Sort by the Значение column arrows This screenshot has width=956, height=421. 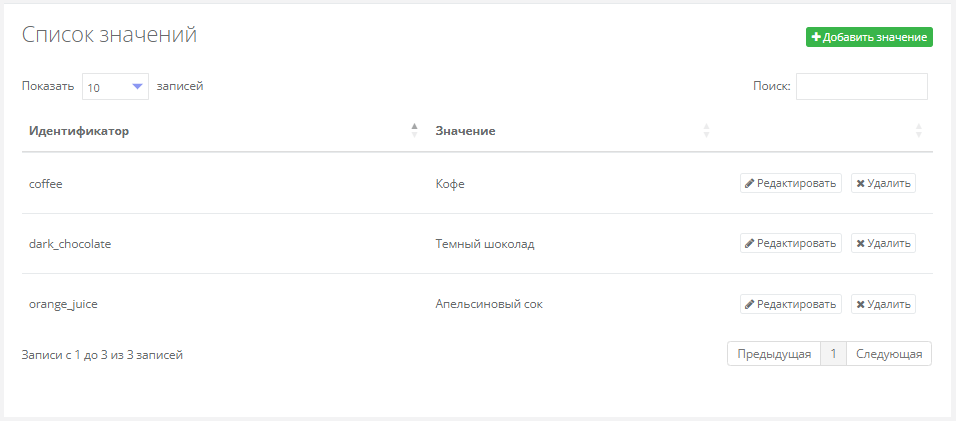(706, 130)
